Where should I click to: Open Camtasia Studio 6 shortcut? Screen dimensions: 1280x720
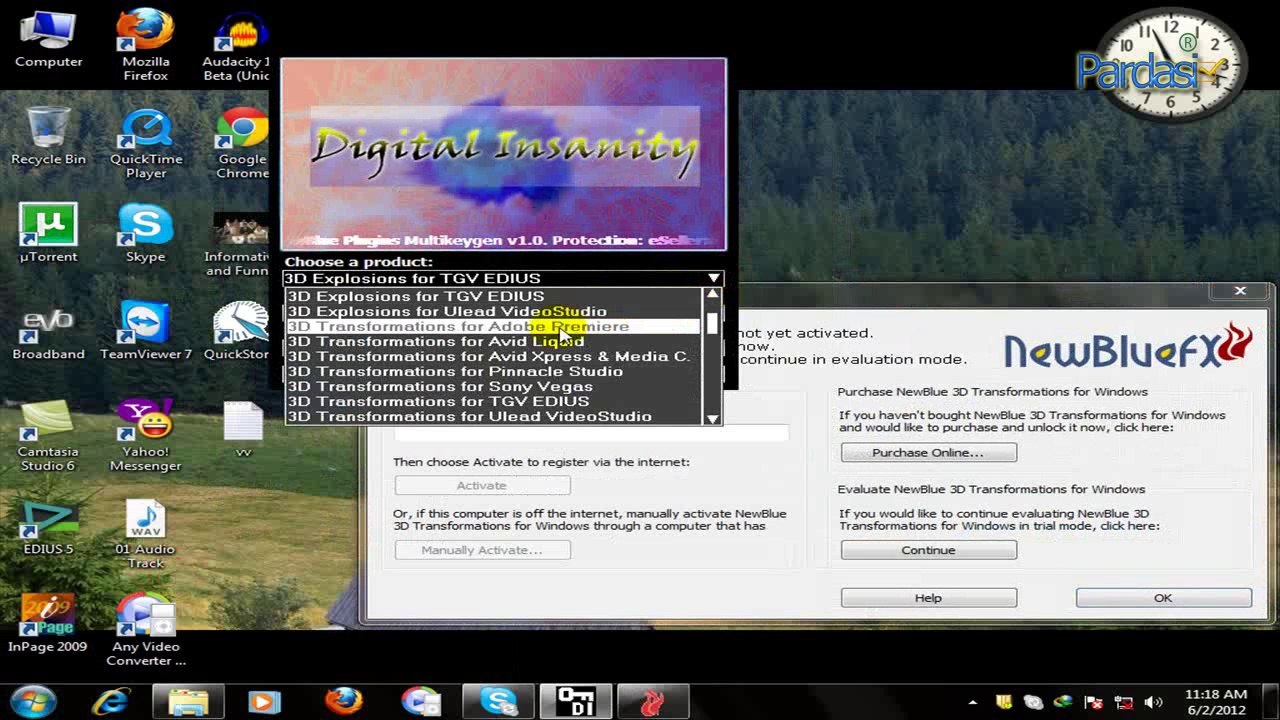[48, 437]
